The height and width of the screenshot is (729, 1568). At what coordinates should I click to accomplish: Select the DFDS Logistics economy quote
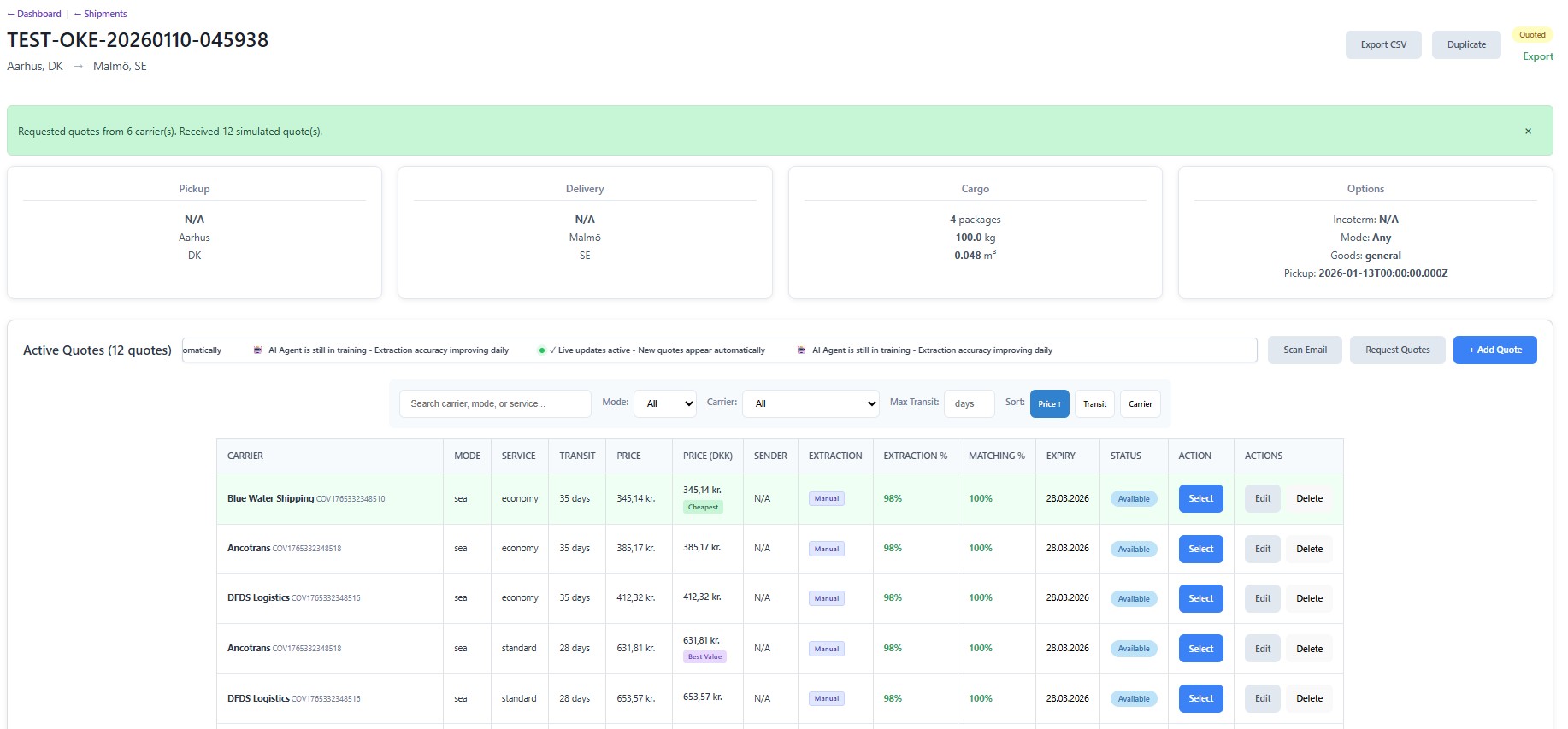(x=1200, y=598)
